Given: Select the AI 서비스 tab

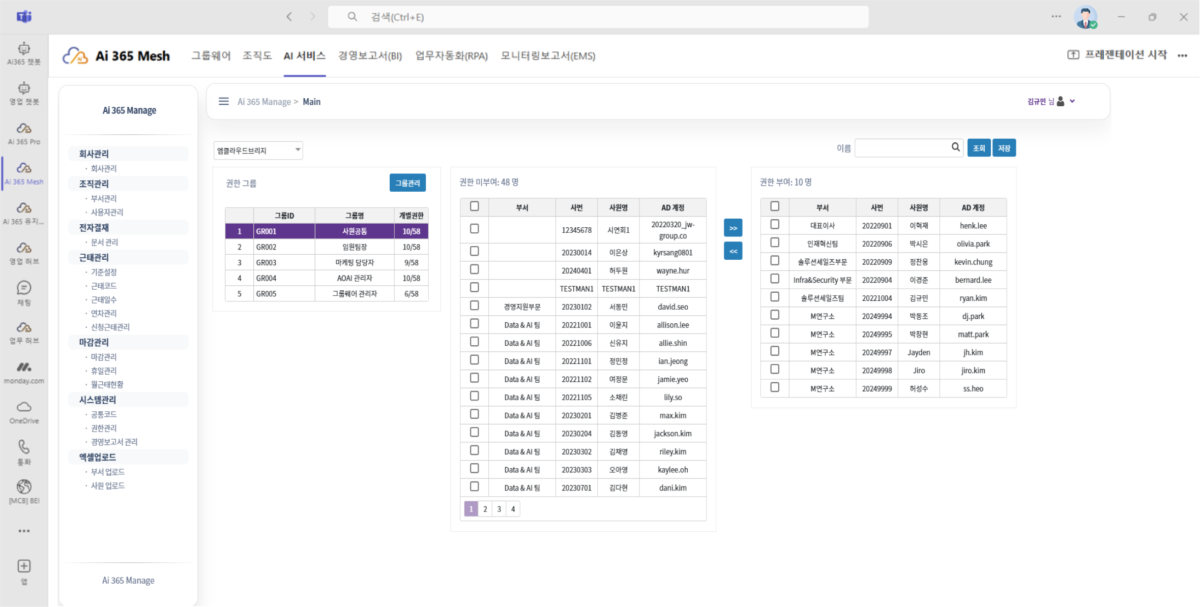Looking at the screenshot, I should 304,56.
